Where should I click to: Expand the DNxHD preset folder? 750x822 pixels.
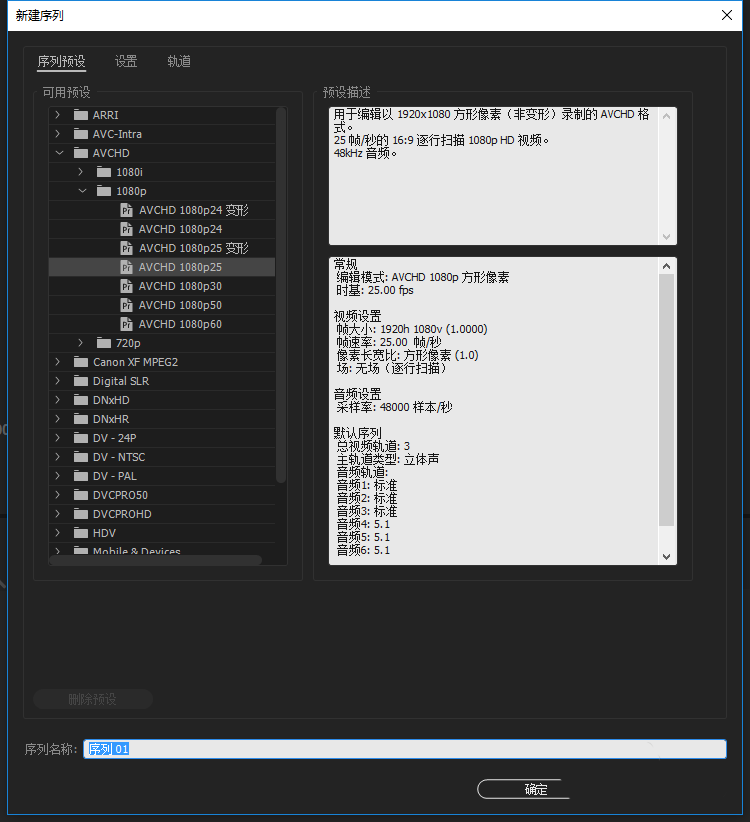coord(58,400)
